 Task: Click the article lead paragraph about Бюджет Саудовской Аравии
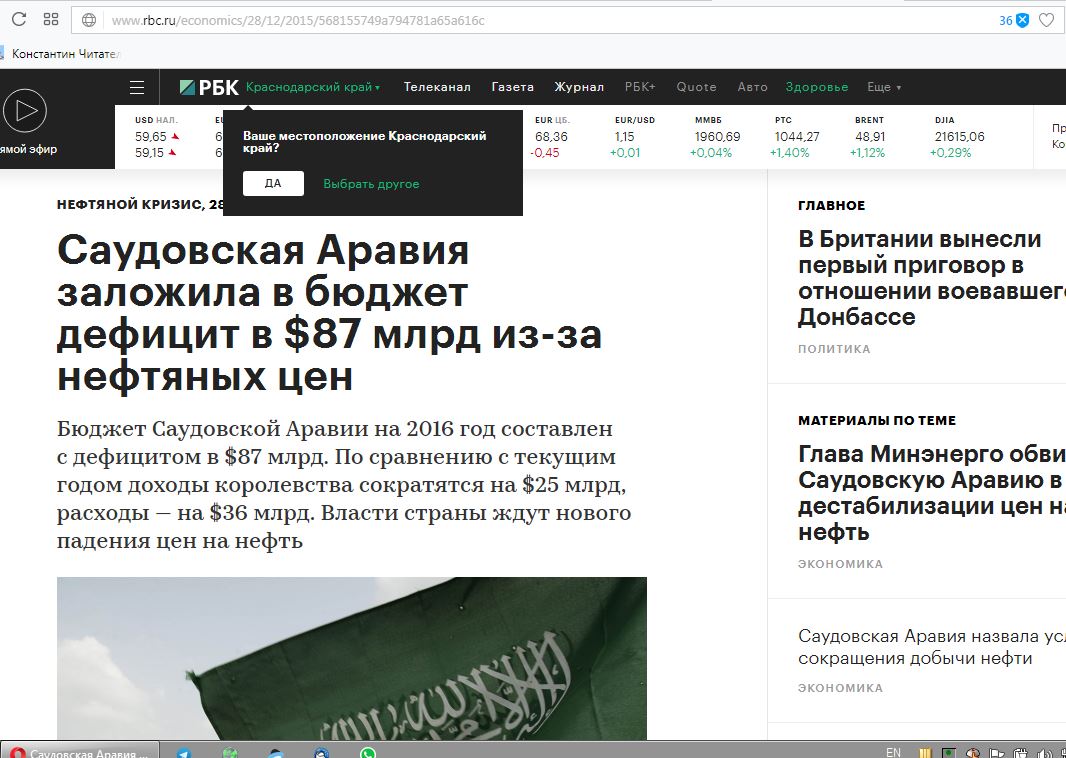coord(344,485)
